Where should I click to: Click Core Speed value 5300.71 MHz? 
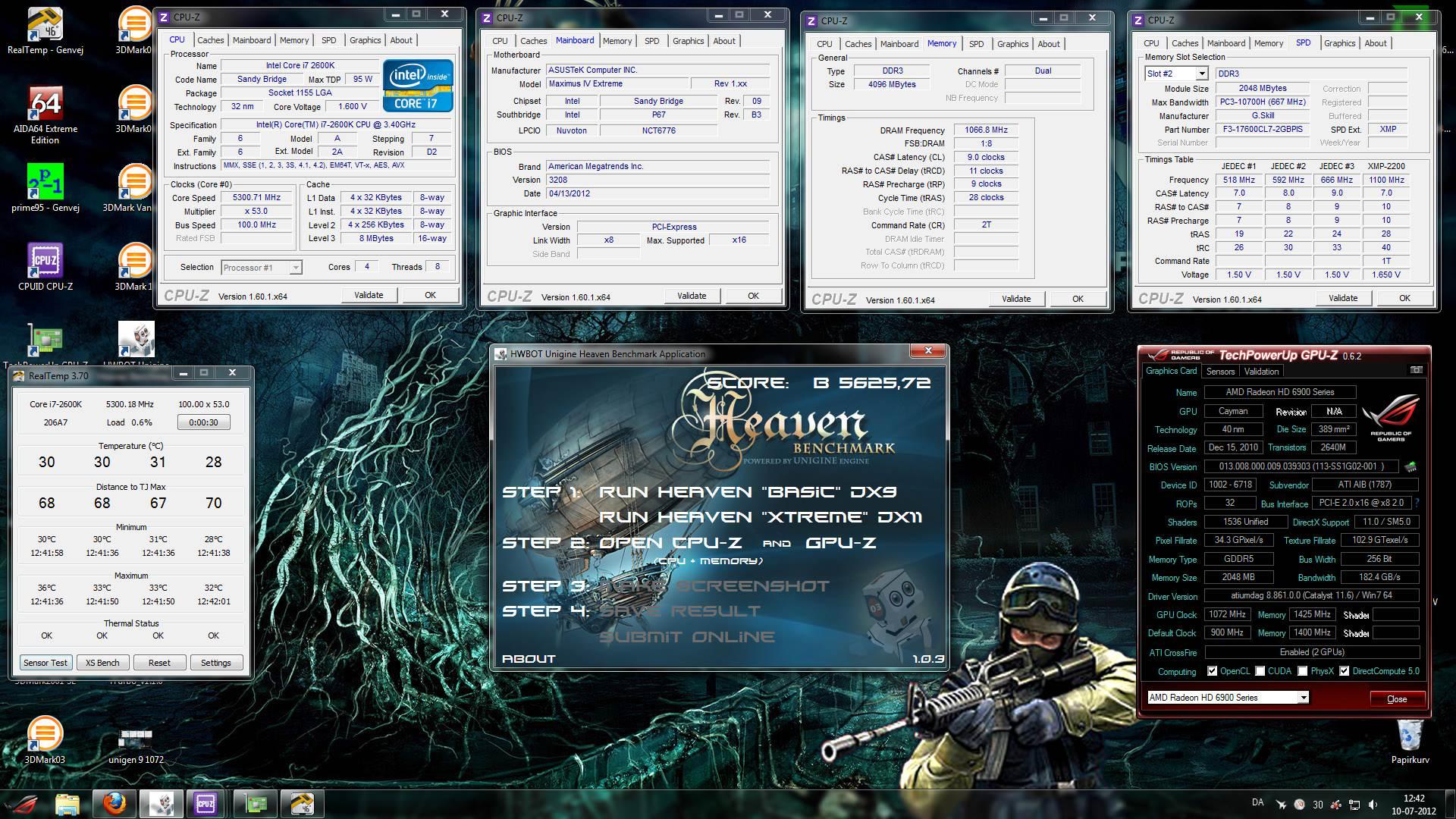pyautogui.click(x=257, y=197)
